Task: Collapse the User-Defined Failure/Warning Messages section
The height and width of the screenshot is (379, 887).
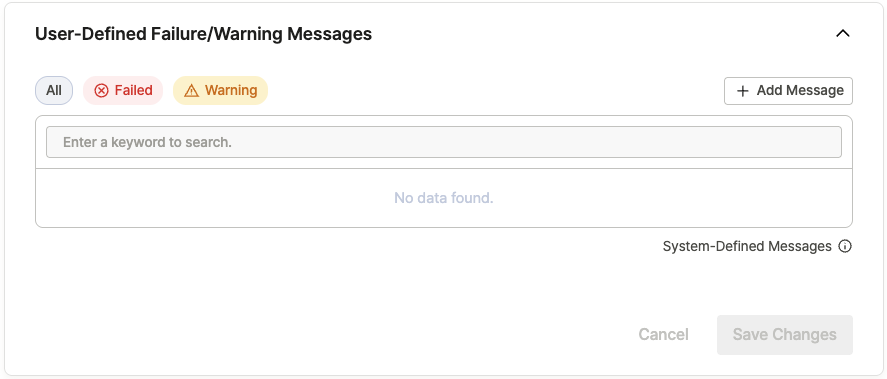Action: pyautogui.click(x=842, y=34)
